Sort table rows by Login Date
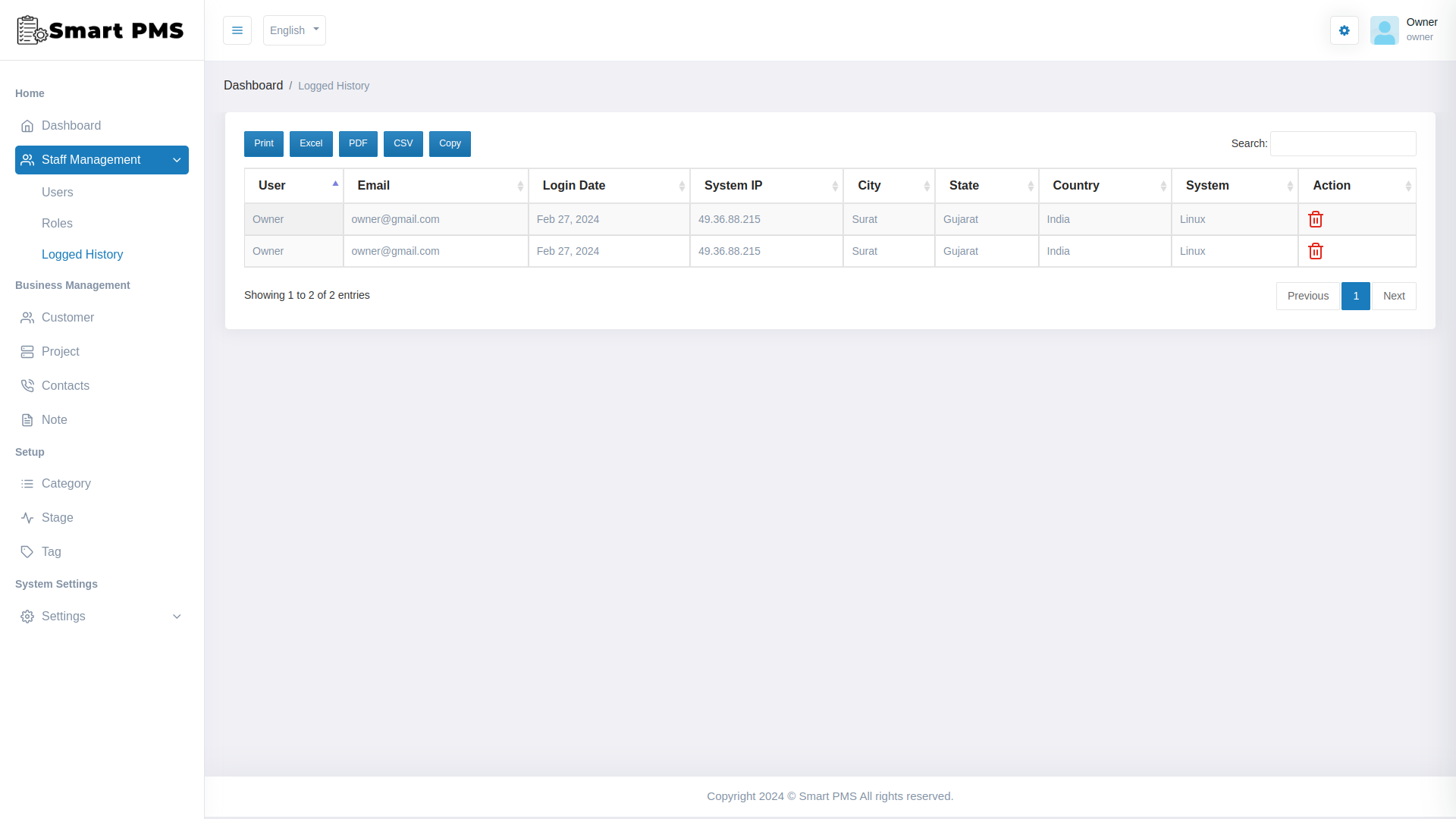 (x=609, y=185)
